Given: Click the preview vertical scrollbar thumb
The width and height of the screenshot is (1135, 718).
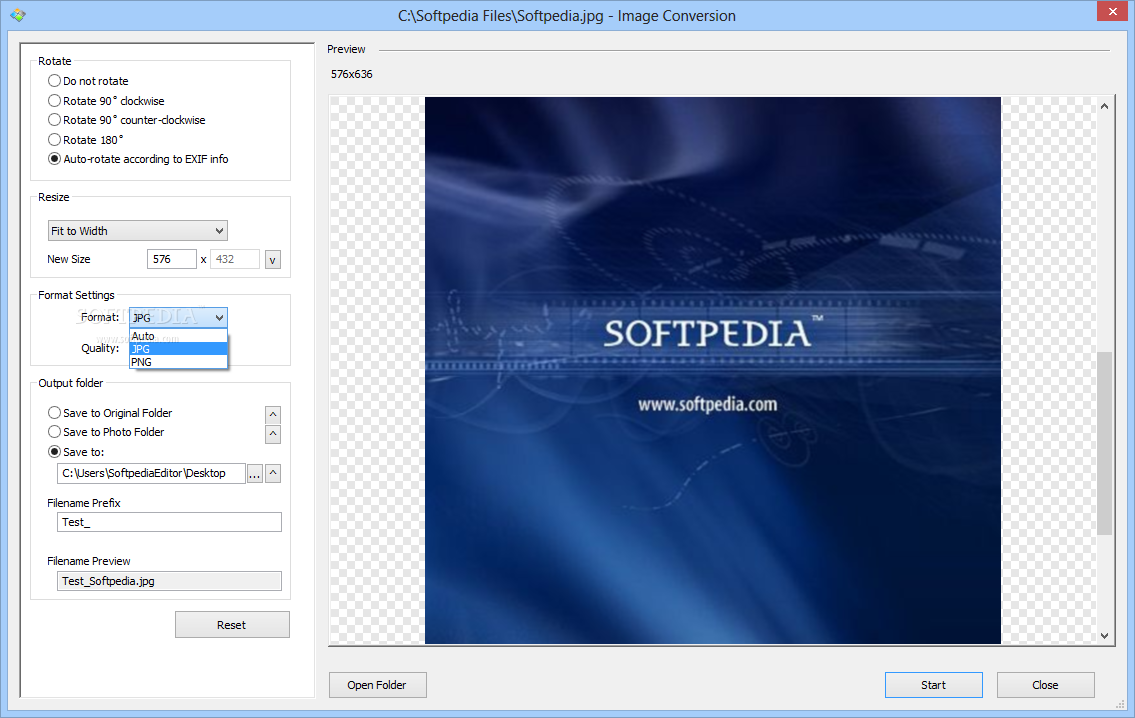Looking at the screenshot, I should point(1104,443).
